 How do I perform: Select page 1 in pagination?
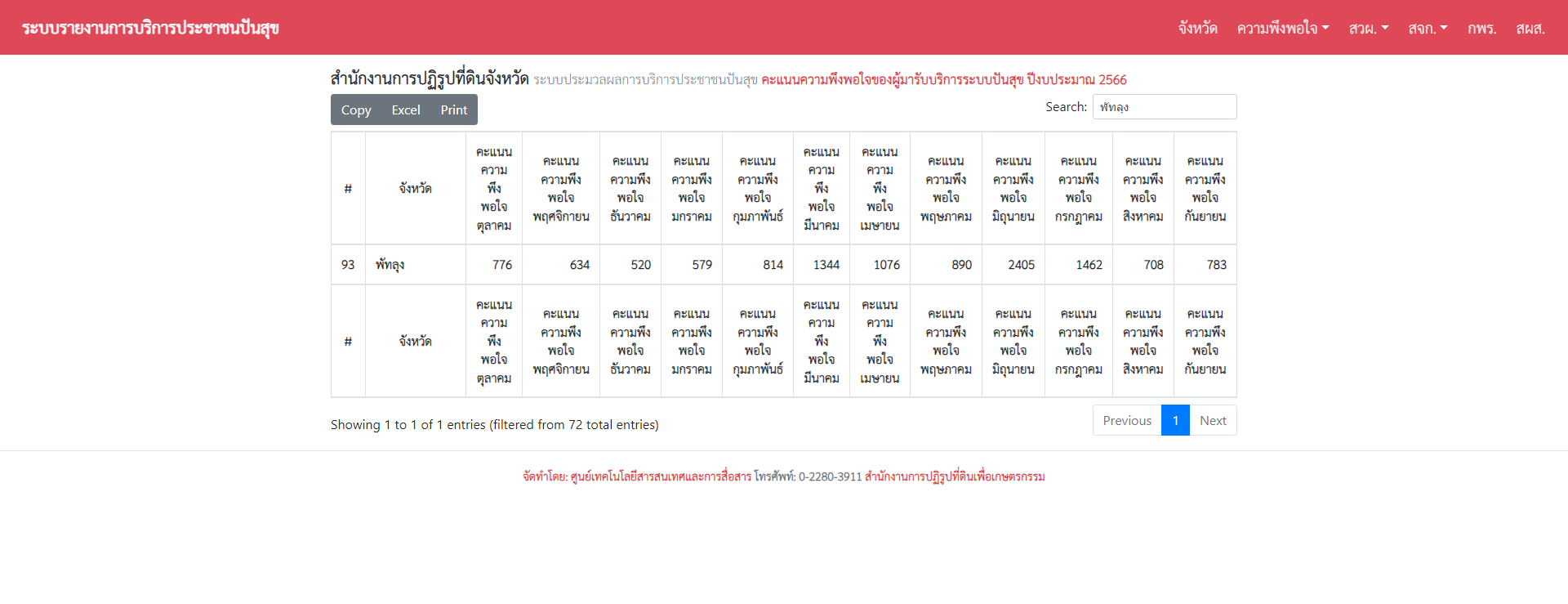[1175, 420]
